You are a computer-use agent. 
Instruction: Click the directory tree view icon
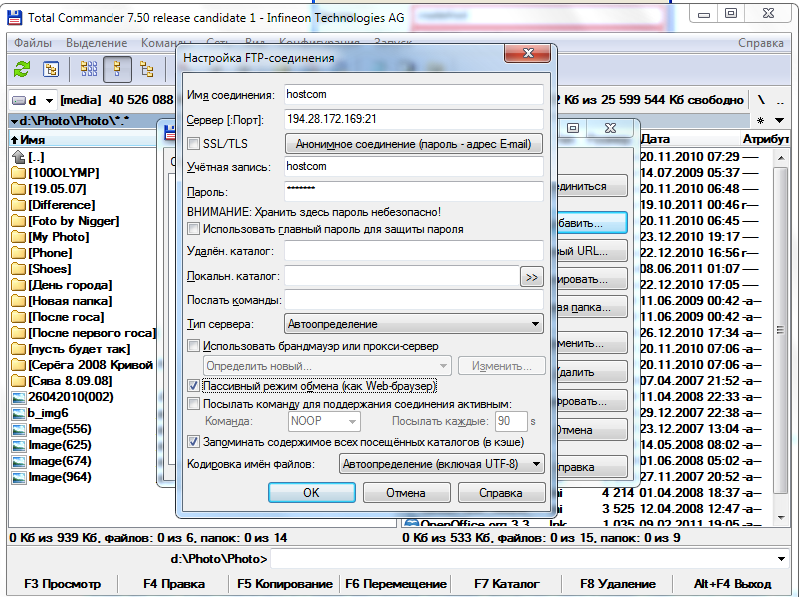tap(147, 69)
